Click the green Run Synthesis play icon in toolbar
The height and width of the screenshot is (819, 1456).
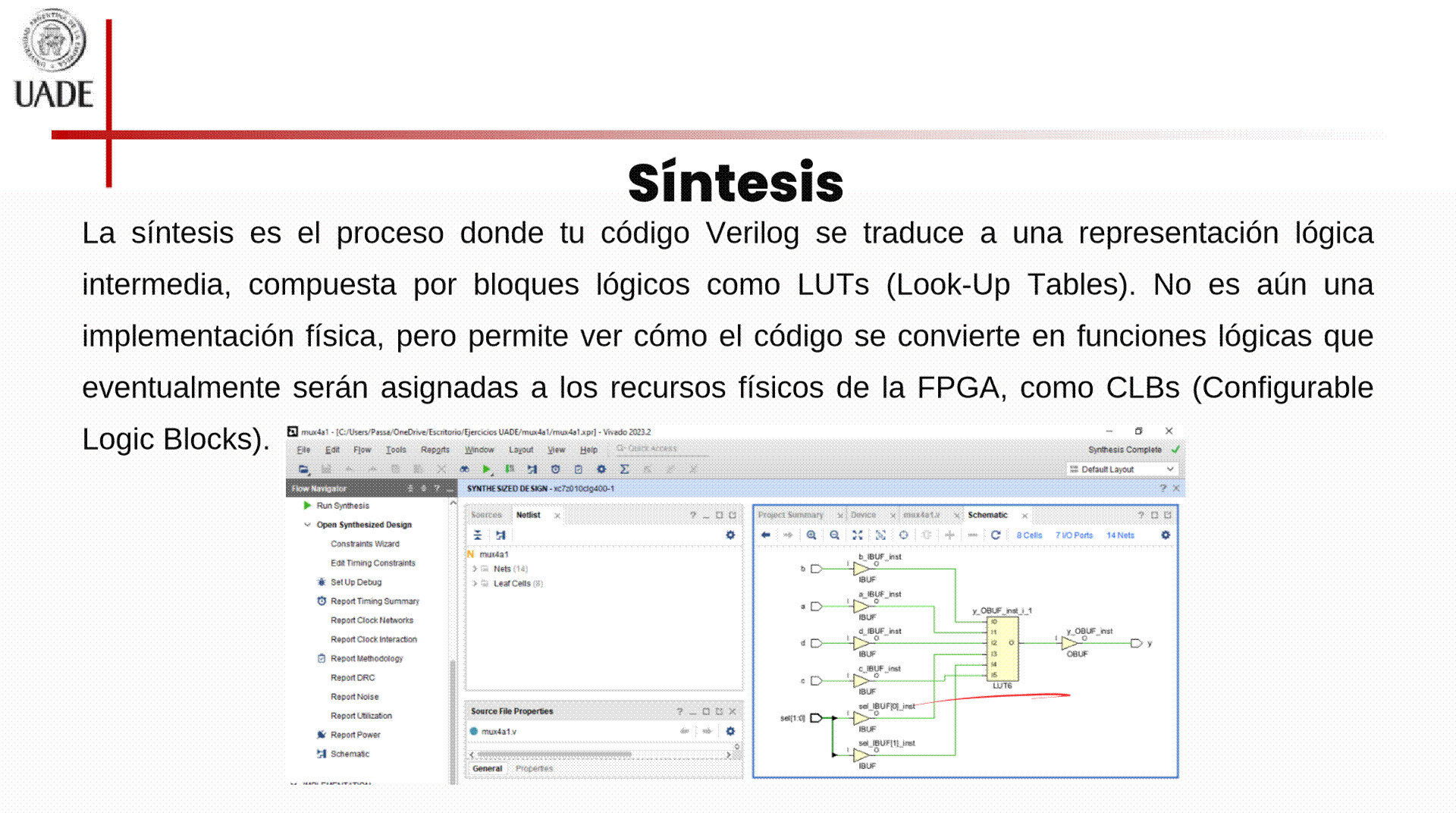pyautogui.click(x=487, y=469)
